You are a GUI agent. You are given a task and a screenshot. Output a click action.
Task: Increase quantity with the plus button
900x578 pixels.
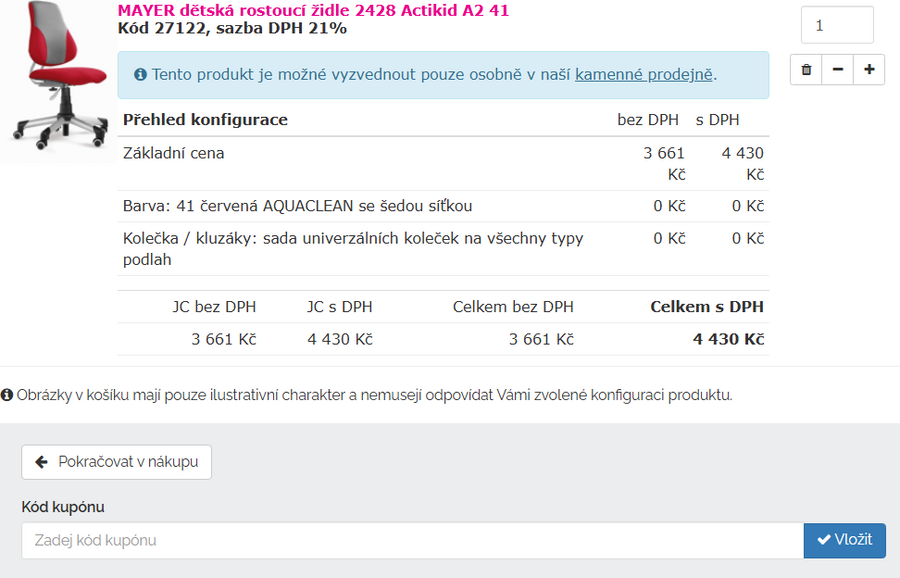click(868, 70)
